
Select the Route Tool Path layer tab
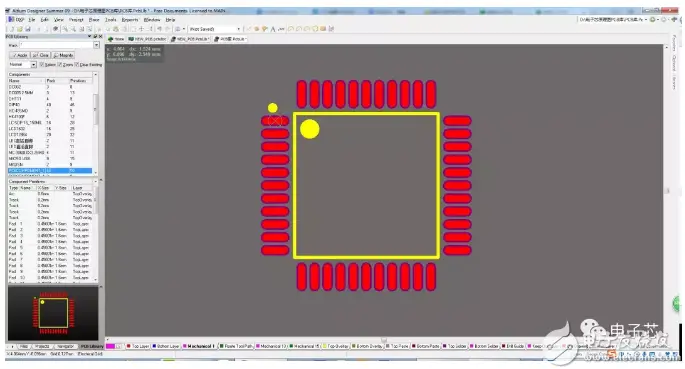click(236, 346)
